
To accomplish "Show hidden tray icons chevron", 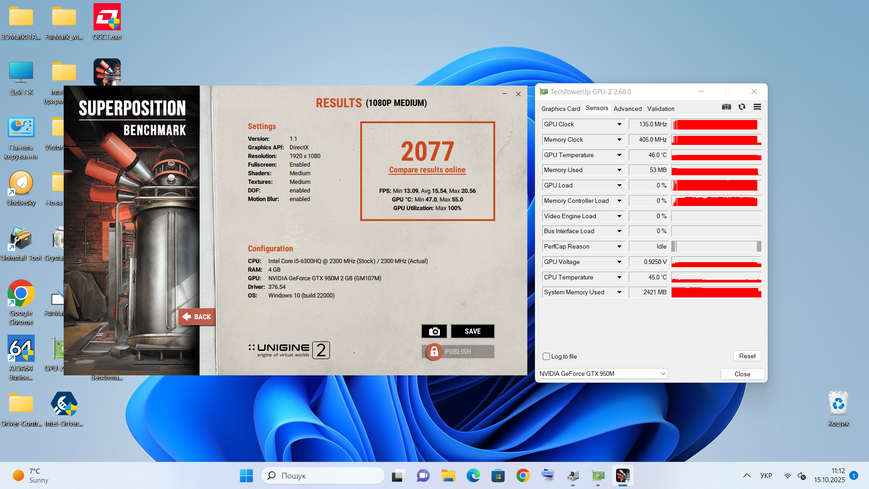I will click(747, 476).
